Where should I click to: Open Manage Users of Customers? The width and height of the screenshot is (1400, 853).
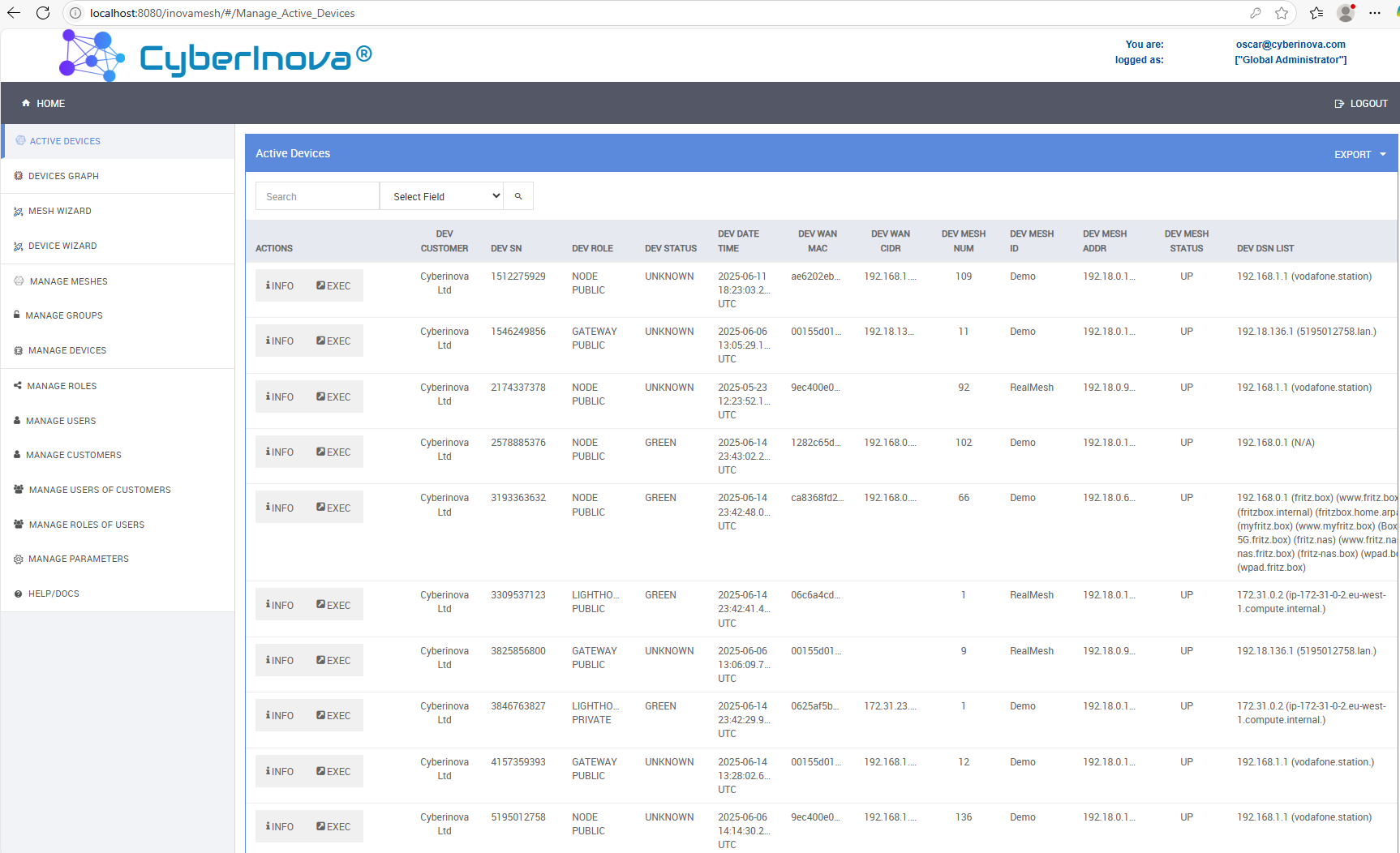(x=100, y=490)
